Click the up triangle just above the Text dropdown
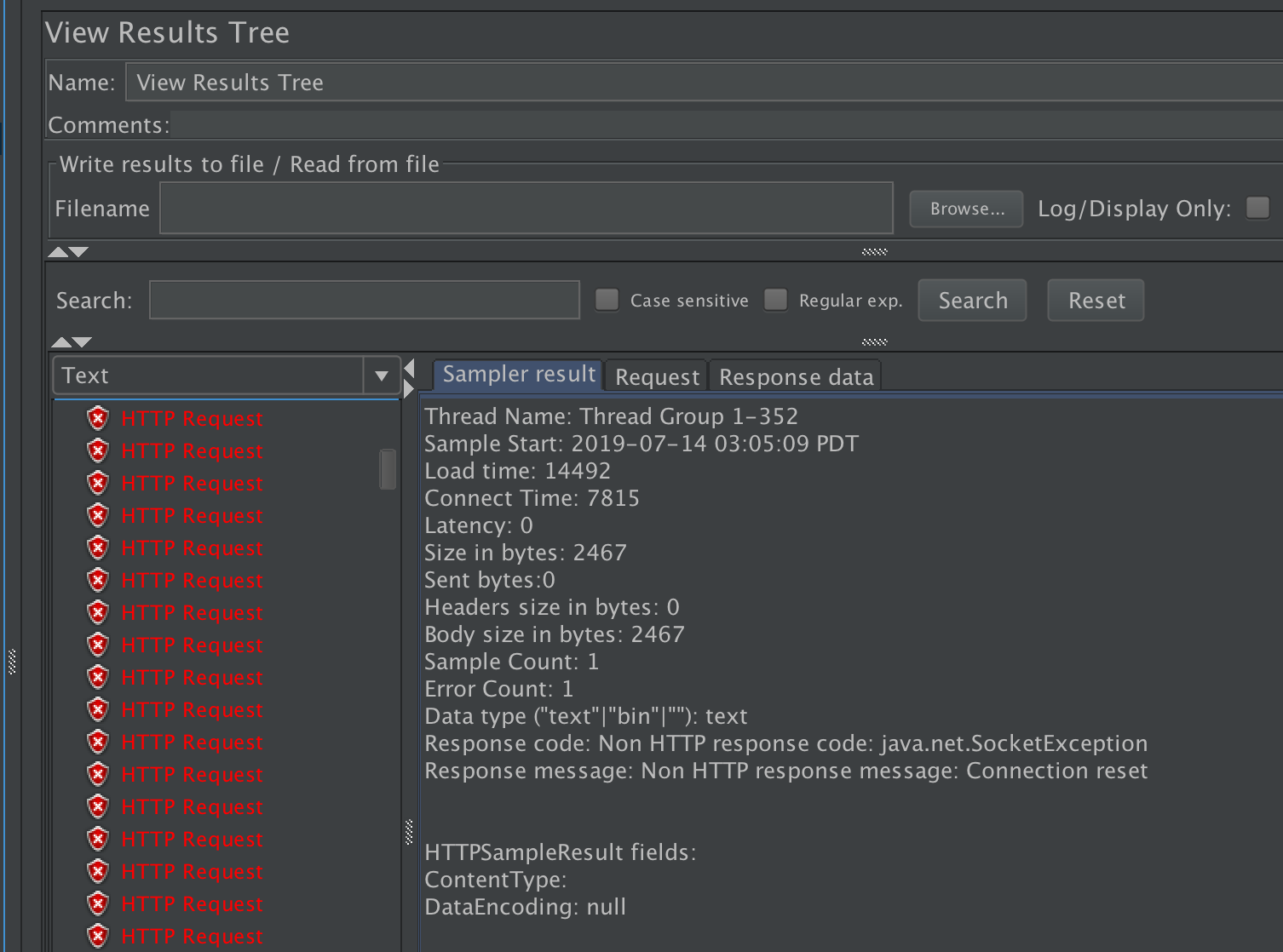1283x952 pixels. (61, 342)
